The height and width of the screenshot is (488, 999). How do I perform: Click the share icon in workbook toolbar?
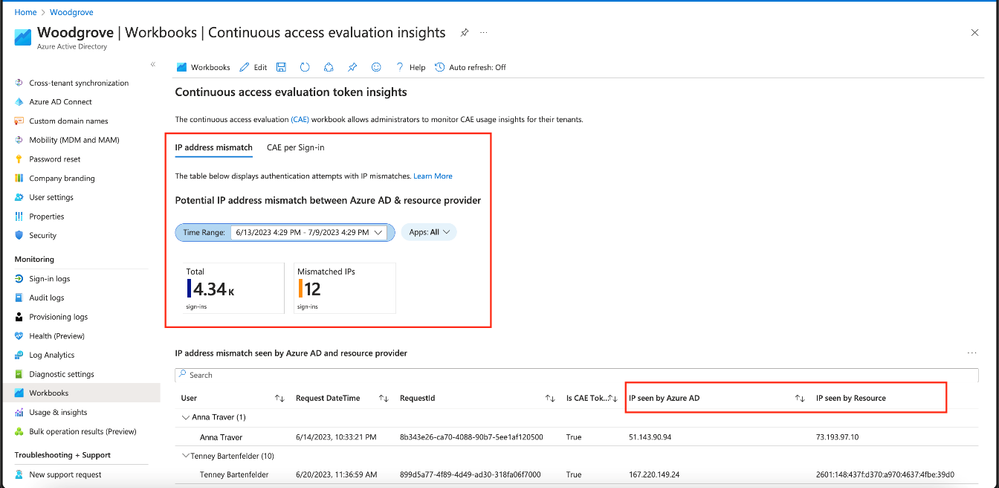click(x=329, y=67)
